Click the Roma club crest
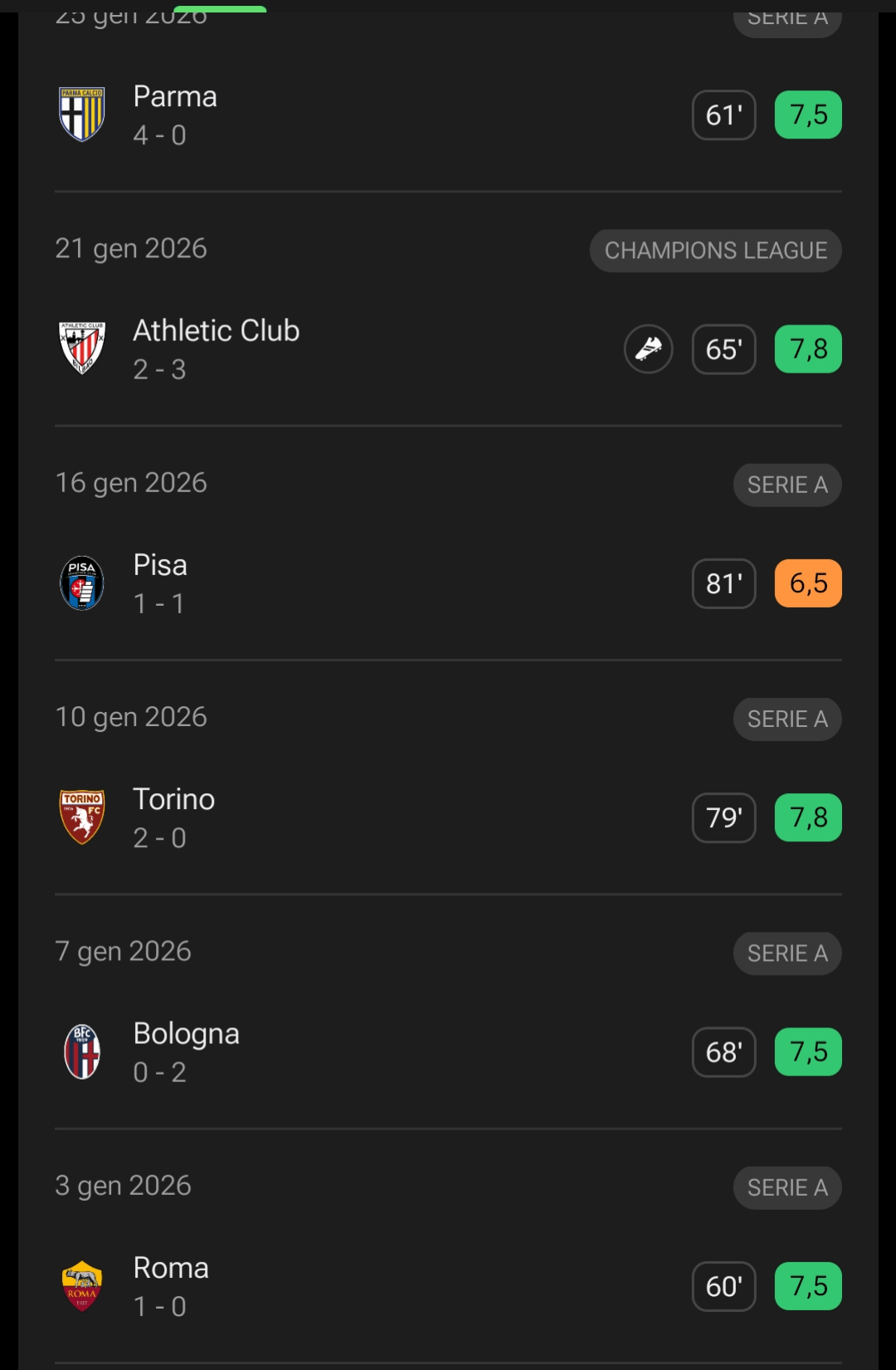This screenshot has width=896, height=1370. 82,1286
